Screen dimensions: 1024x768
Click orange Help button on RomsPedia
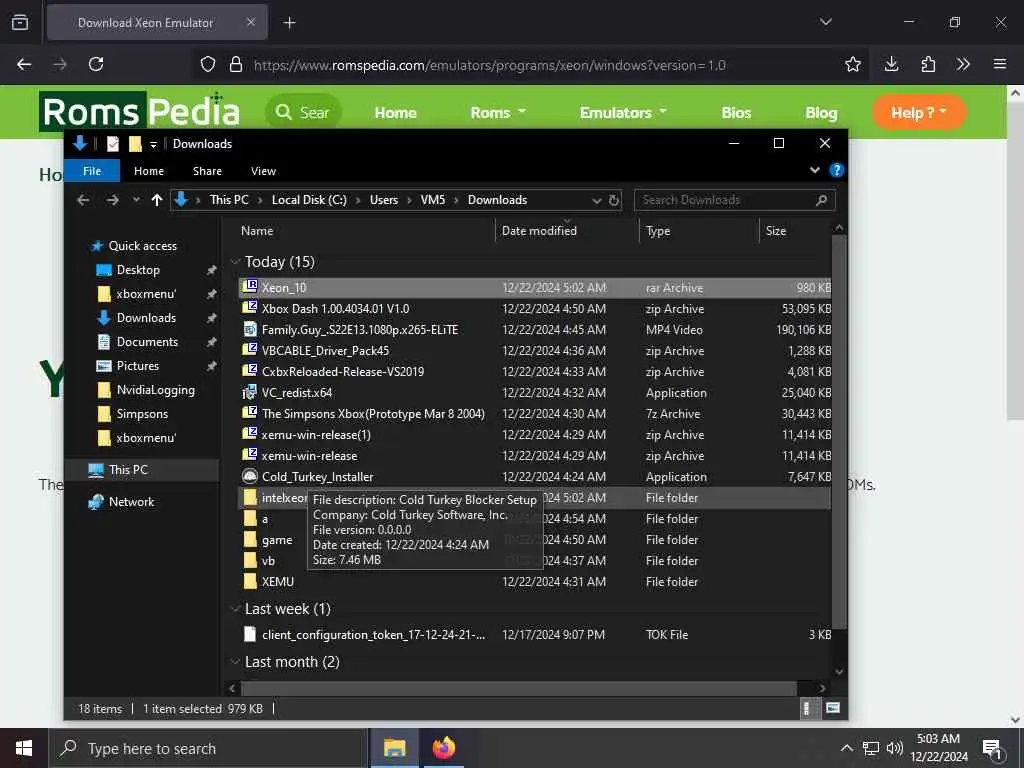tap(919, 113)
